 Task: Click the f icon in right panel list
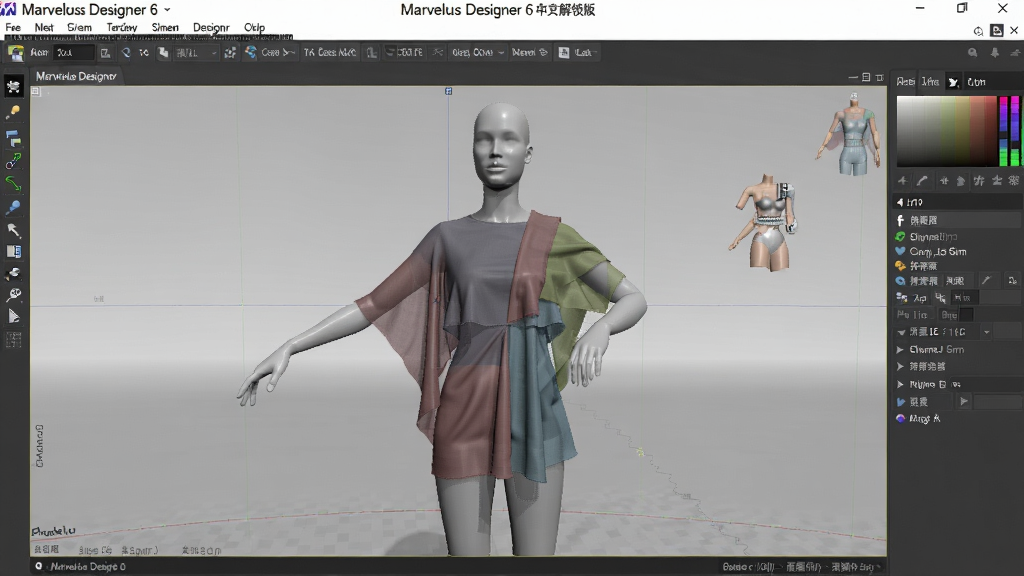pyautogui.click(x=900, y=220)
